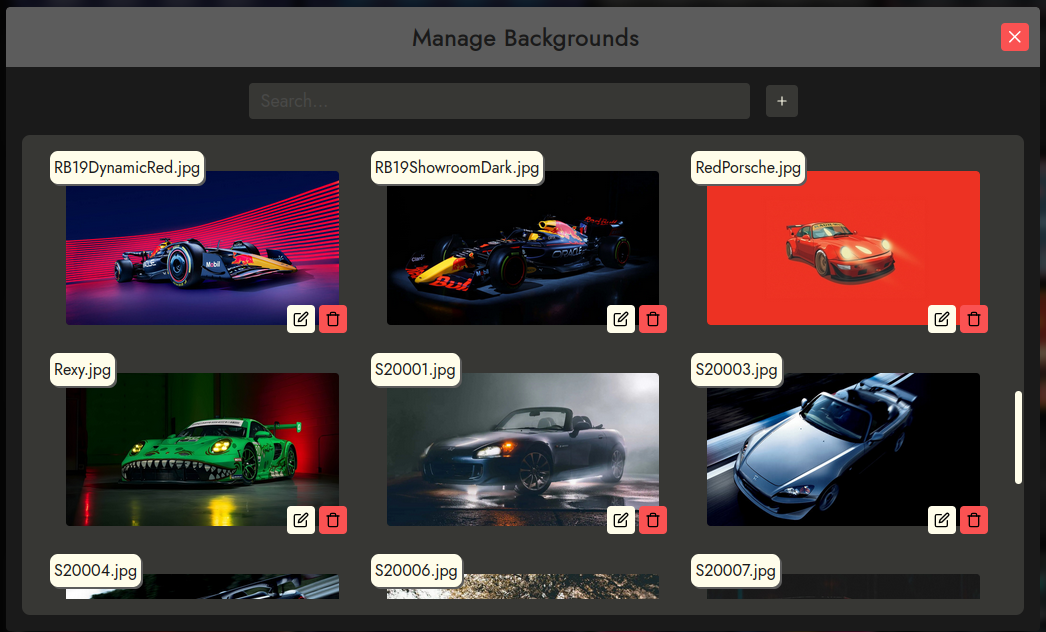This screenshot has width=1046, height=632.
Task: Delete the RedPorsche.jpg background
Action: pos(974,319)
